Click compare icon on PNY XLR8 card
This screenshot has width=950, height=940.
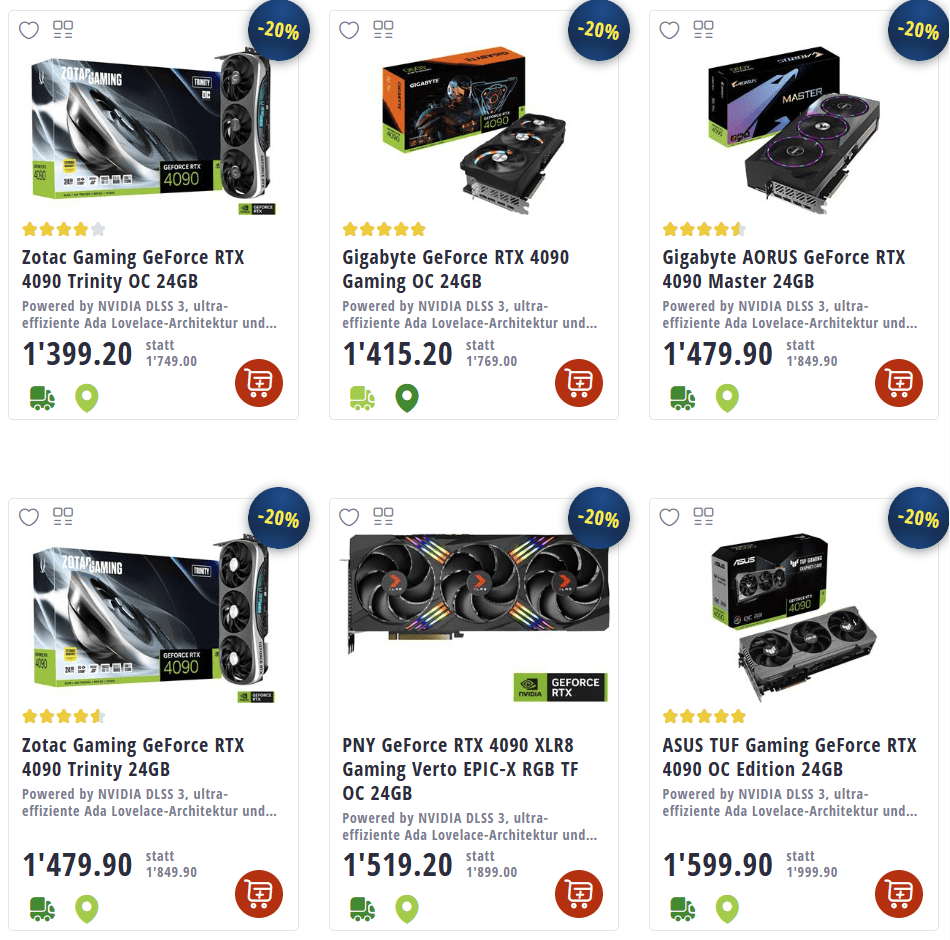point(383,516)
